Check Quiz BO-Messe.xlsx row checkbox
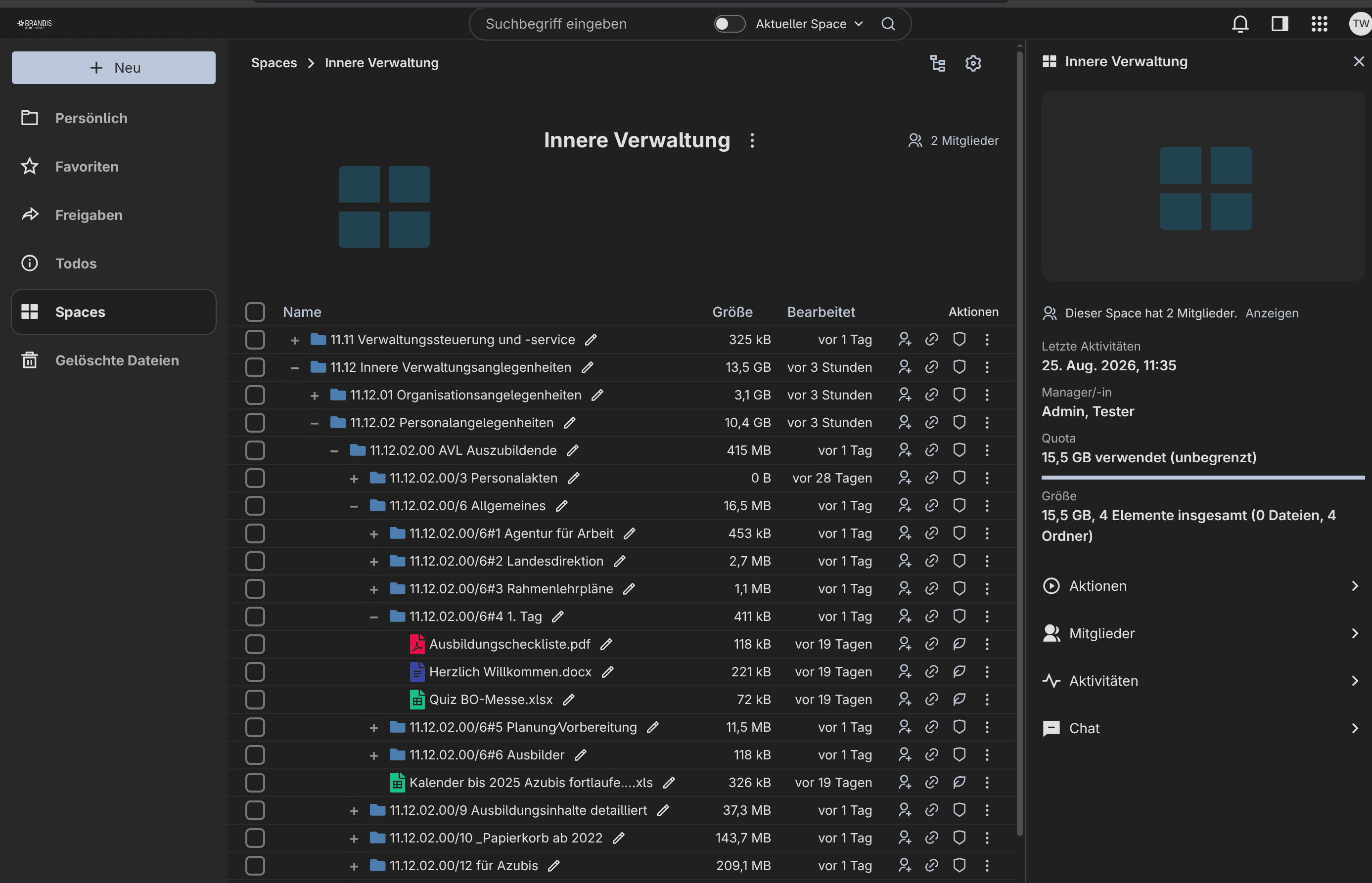The image size is (1372, 883). (x=255, y=699)
